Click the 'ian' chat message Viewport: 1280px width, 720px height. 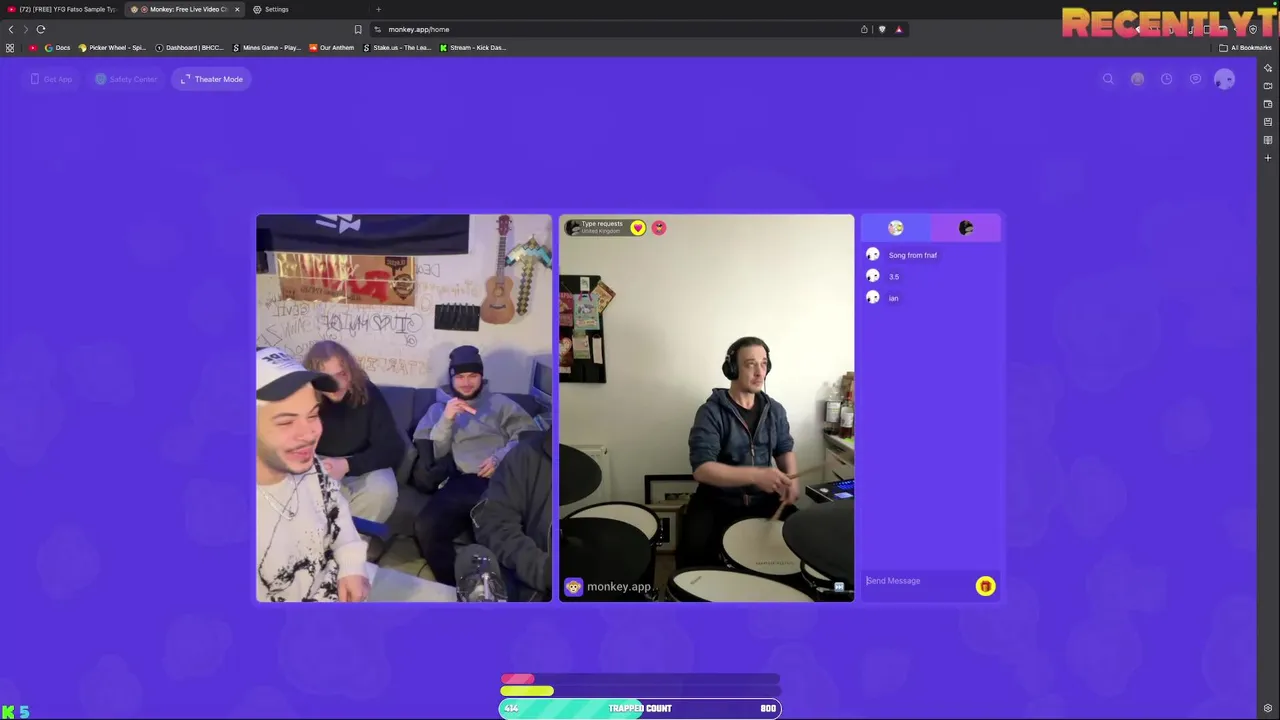tap(894, 298)
